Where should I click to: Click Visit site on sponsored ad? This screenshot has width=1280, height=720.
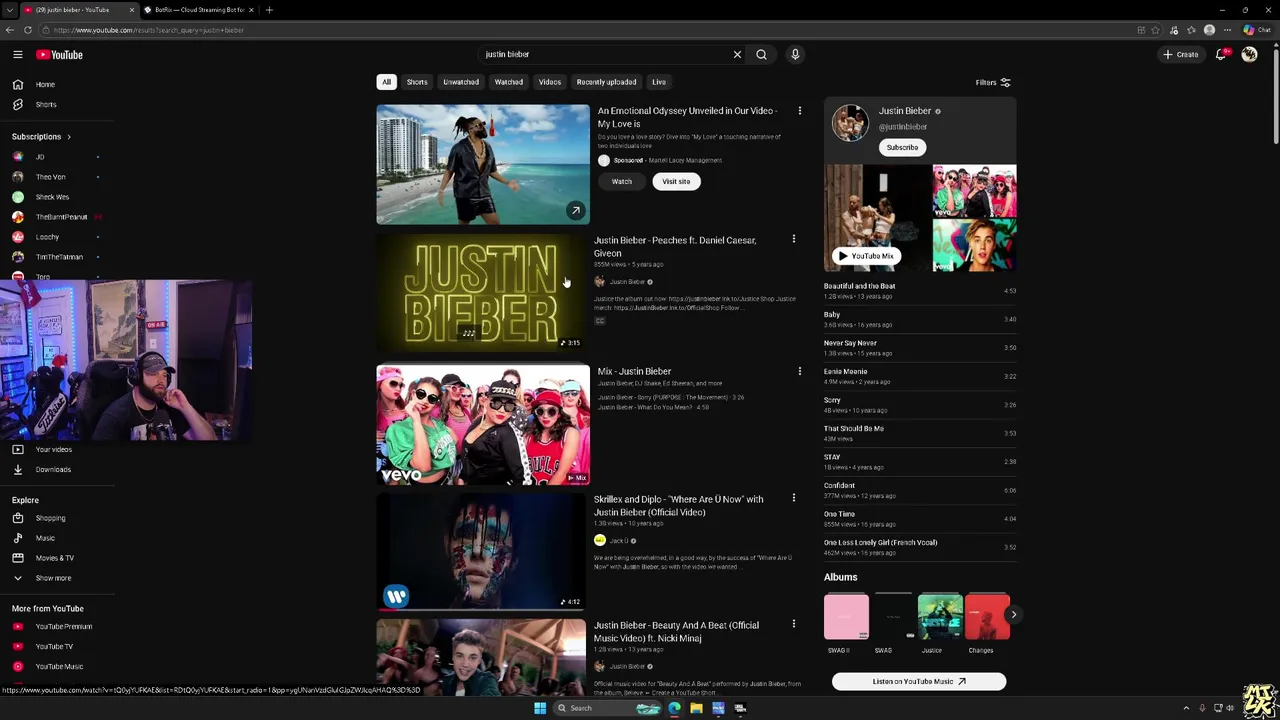pyautogui.click(x=676, y=181)
